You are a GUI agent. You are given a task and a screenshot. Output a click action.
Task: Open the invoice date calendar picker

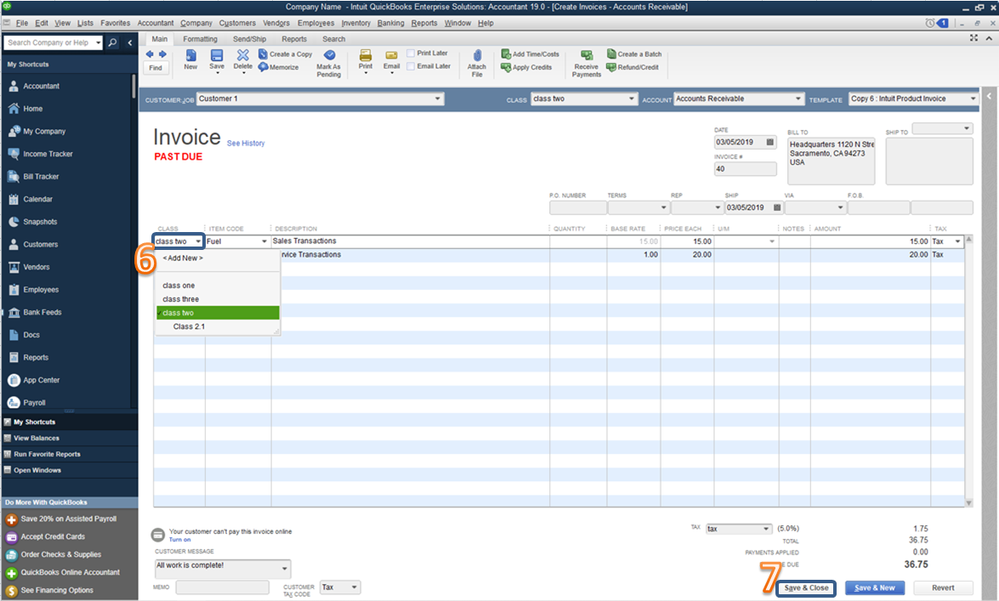click(770, 142)
